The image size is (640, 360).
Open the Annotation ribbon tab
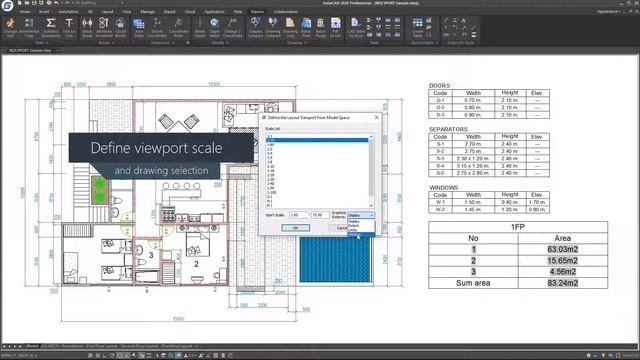[68, 12]
